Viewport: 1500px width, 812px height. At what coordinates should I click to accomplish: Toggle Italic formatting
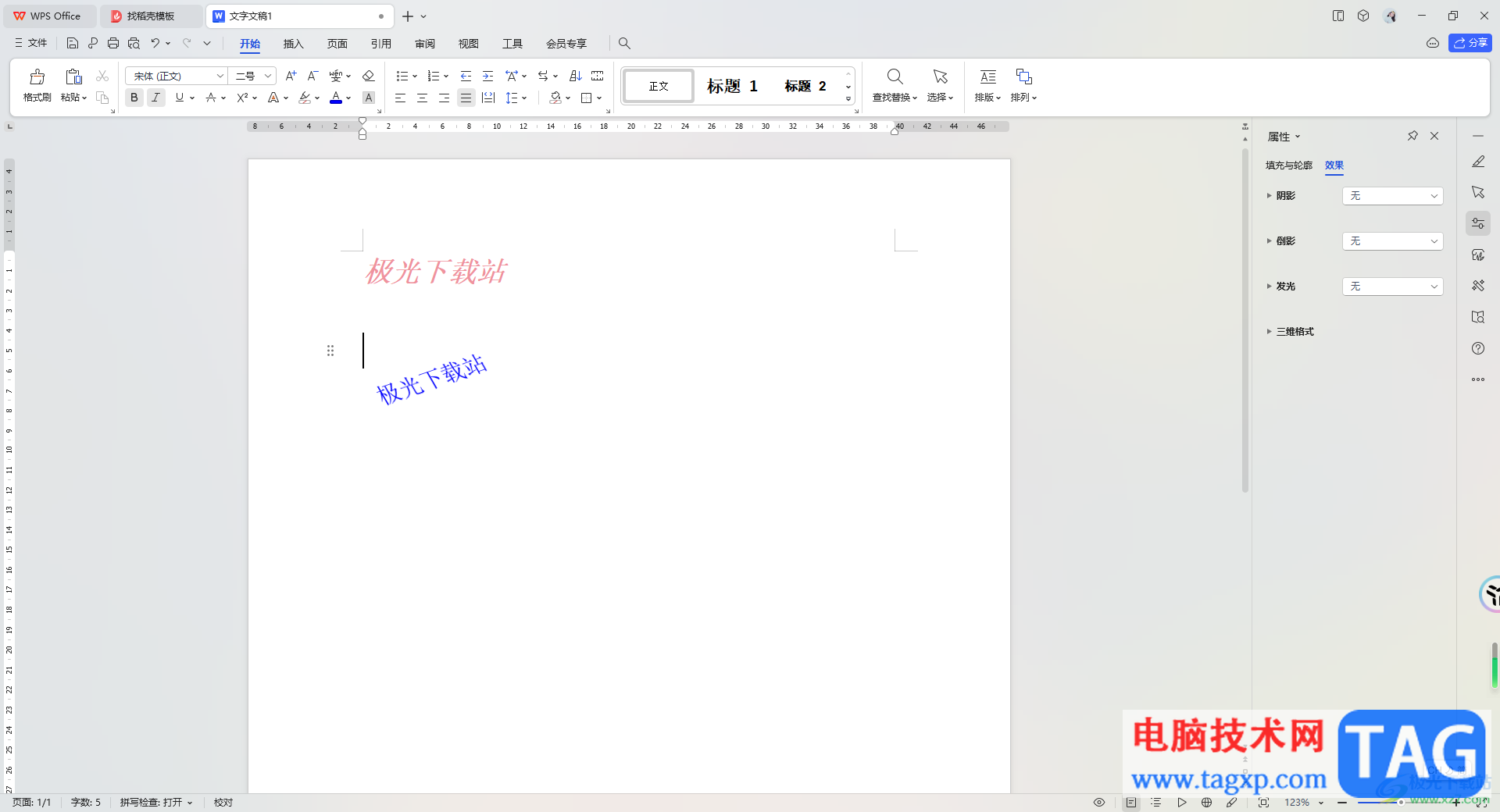click(x=156, y=98)
